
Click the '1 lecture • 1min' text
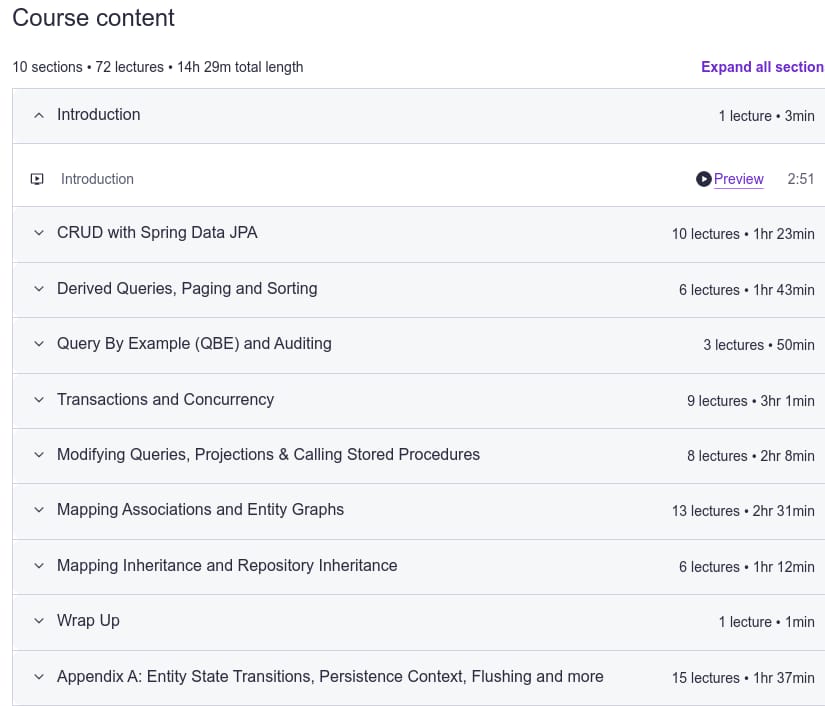pos(767,622)
